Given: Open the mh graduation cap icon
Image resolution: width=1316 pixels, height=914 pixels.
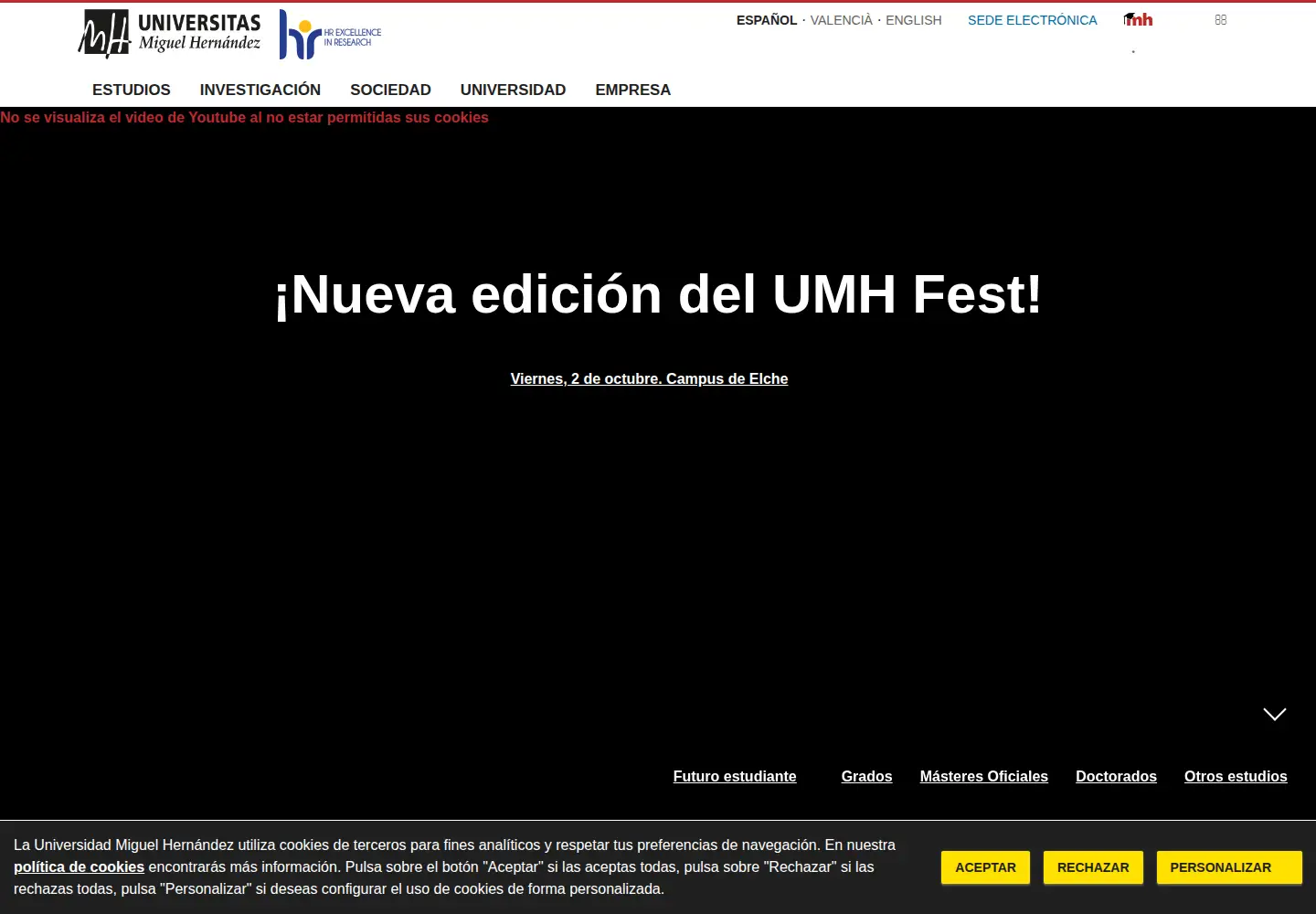Looking at the screenshot, I should click(1138, 20).
